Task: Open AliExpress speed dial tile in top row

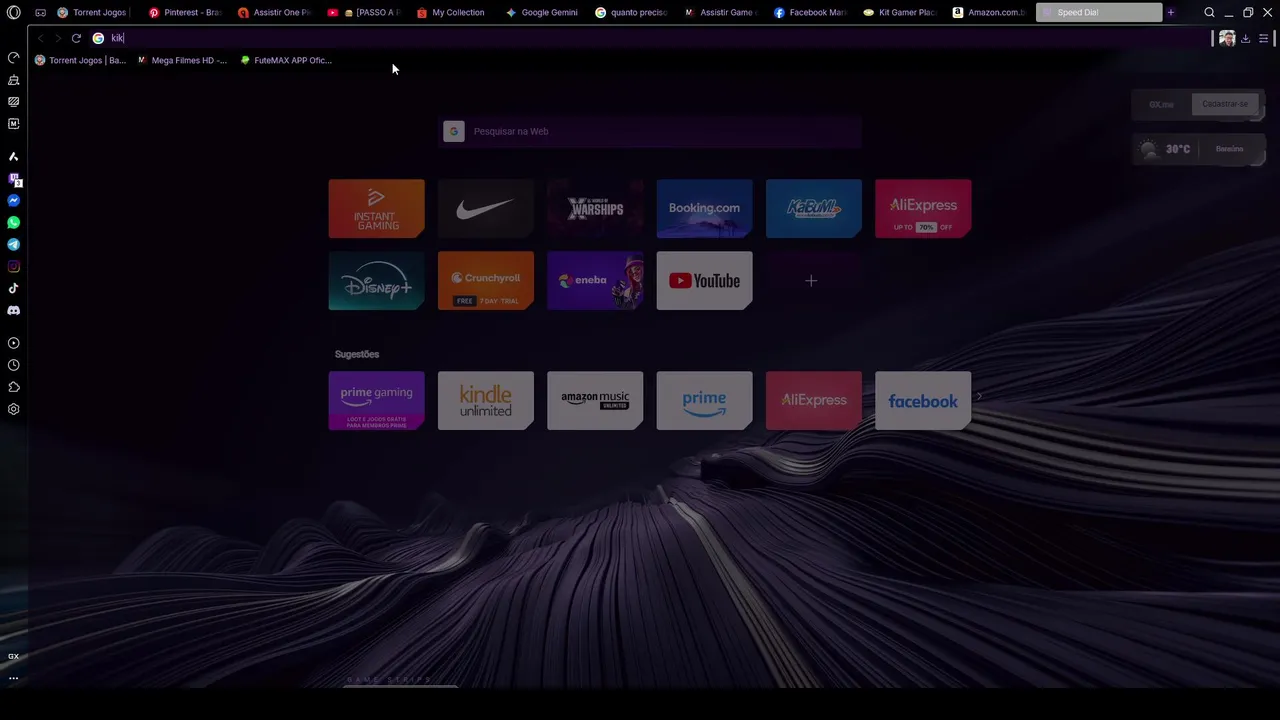Action: click(x=923, y=209)
